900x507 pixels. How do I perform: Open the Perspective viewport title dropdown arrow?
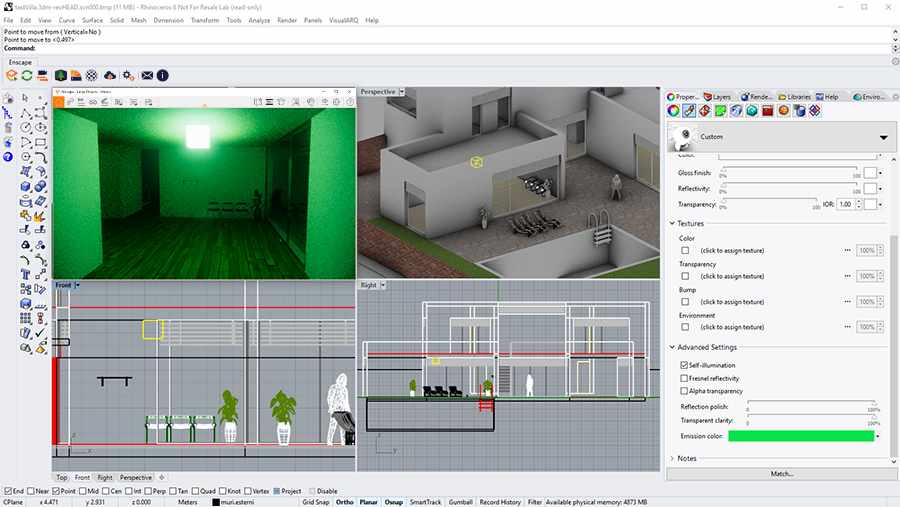pyautogui.click(x=402, y=92)
